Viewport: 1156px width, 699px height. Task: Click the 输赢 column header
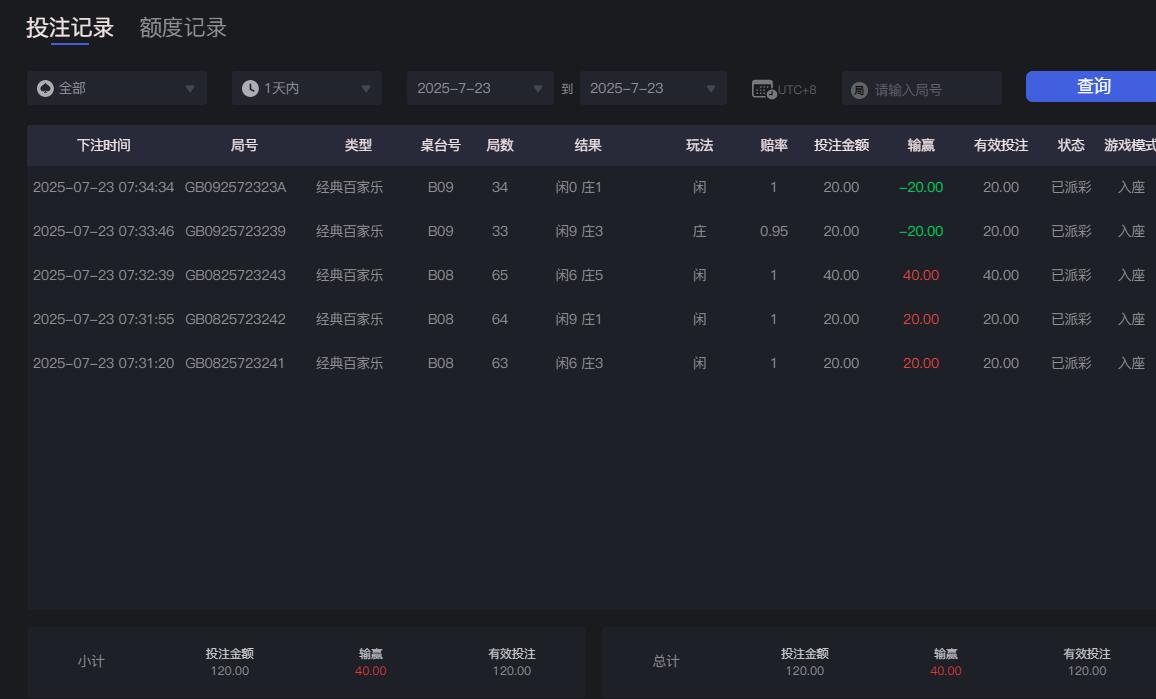(x=919, y=145)
